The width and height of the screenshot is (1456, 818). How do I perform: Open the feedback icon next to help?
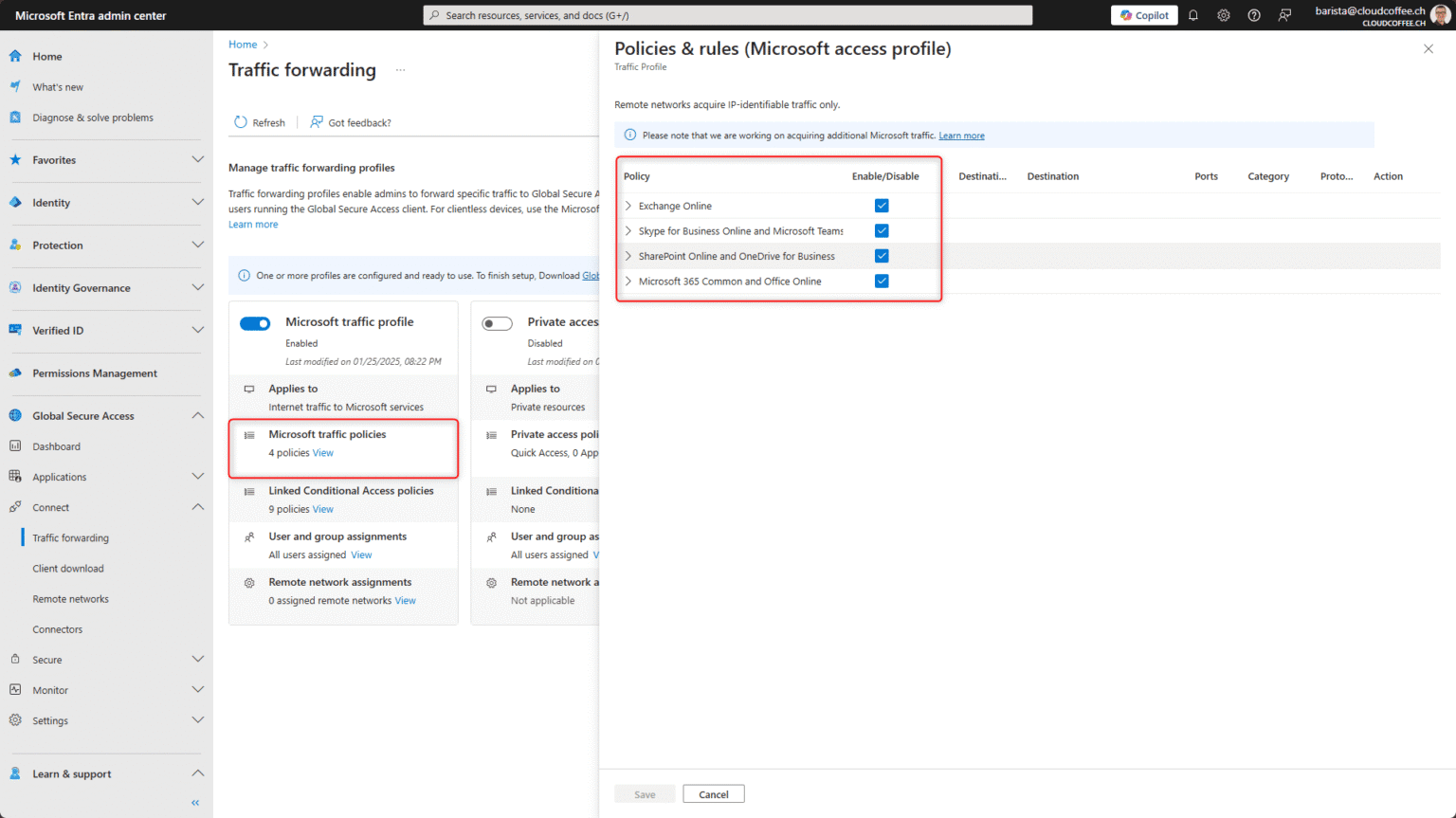1283,14
